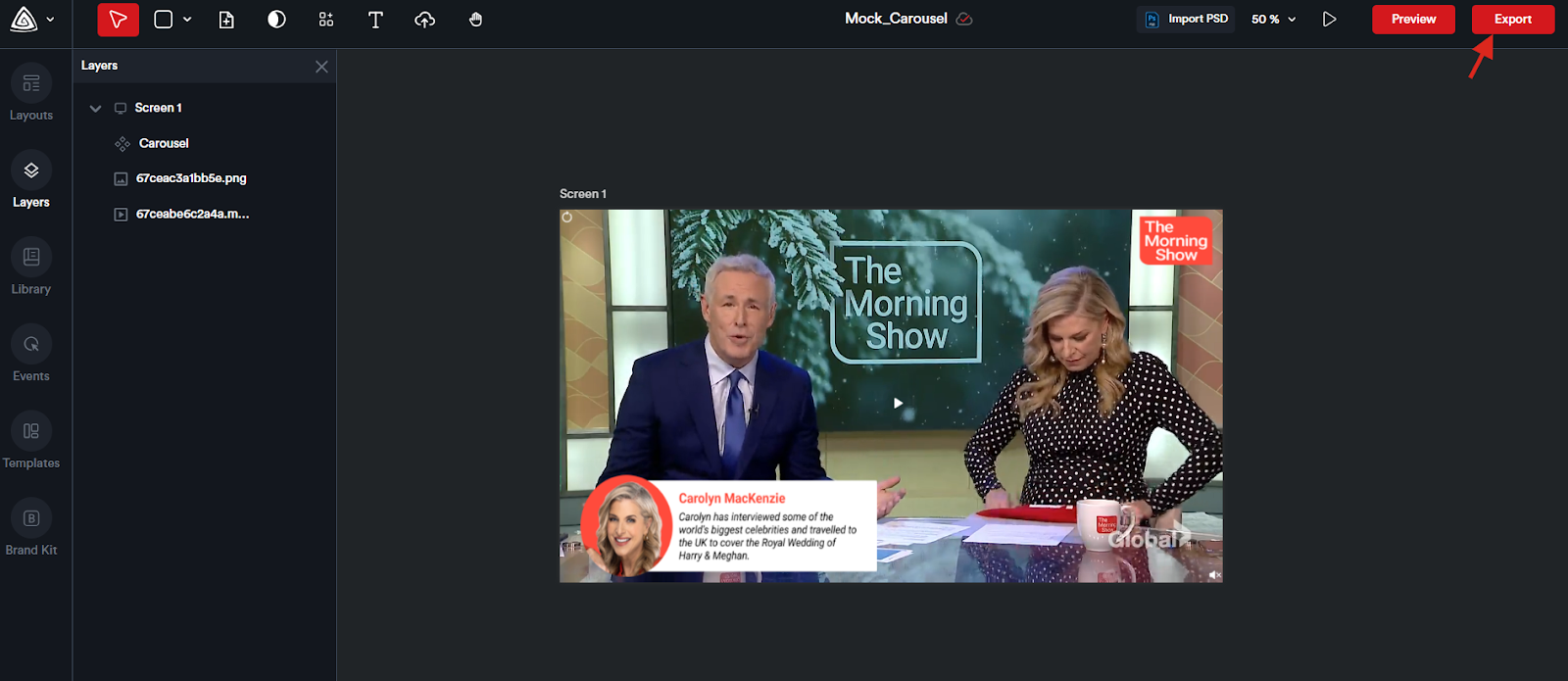Click the Import PSD button
Viewport: 1568px width, 681px height.
(x=1187, y=20)
